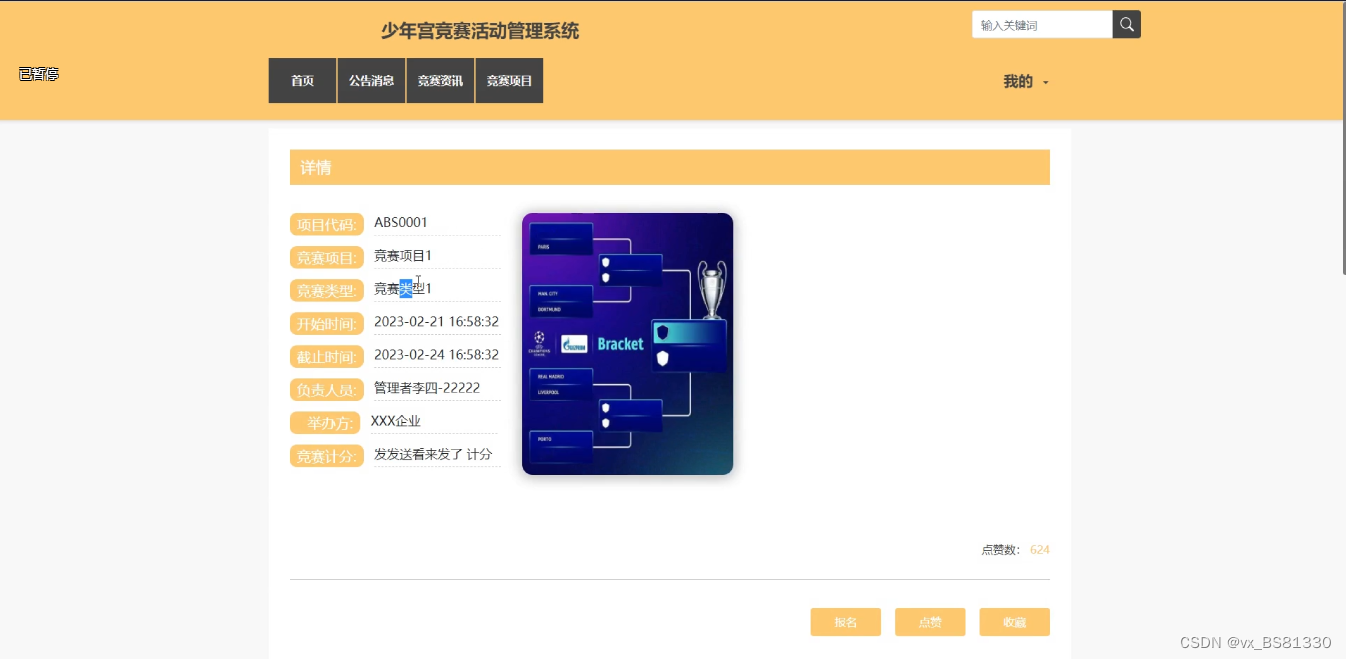1346x659 pixels.
Task: Click the Bracket competition image
Action: [x=627, y=344]
